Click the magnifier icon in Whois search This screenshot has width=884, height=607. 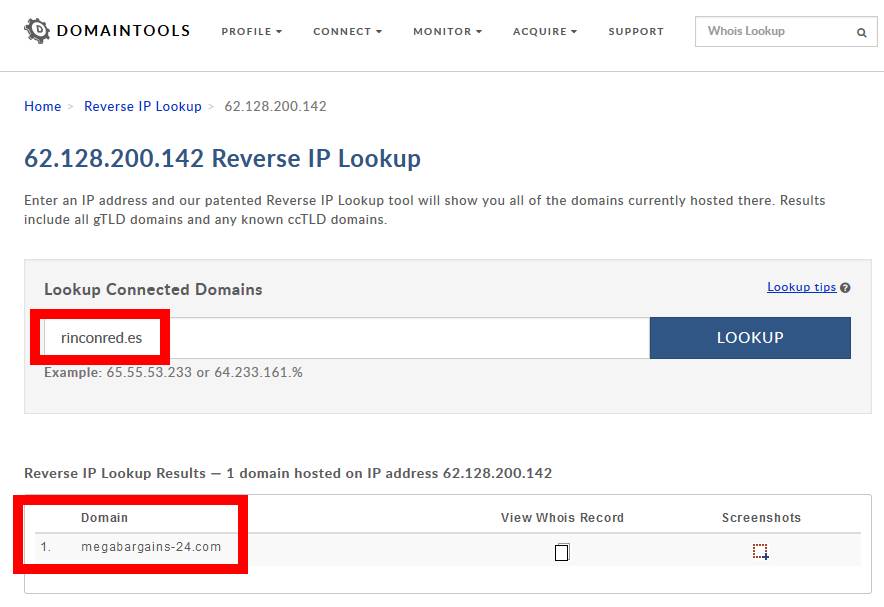861,32
